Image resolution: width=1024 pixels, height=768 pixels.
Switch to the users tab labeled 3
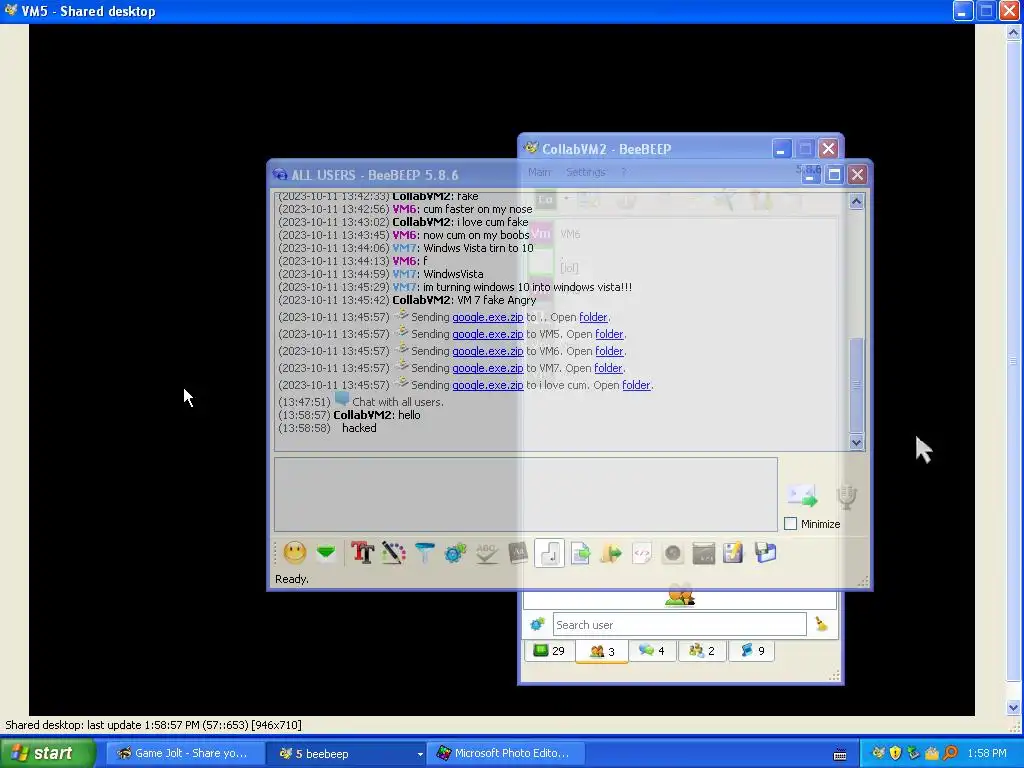coord(601,651)
